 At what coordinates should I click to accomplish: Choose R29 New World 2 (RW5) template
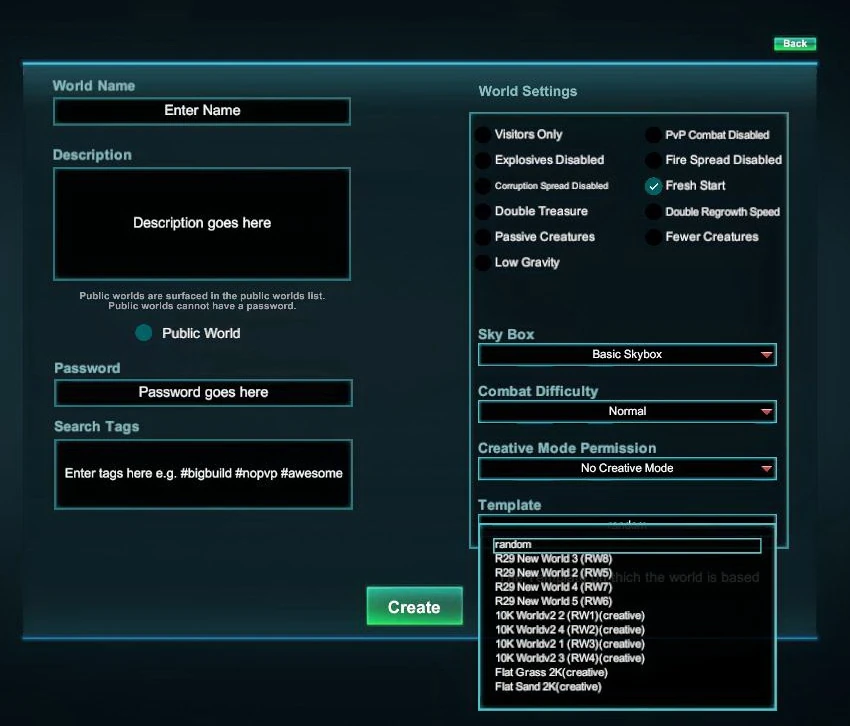click(x=553, y=573)
